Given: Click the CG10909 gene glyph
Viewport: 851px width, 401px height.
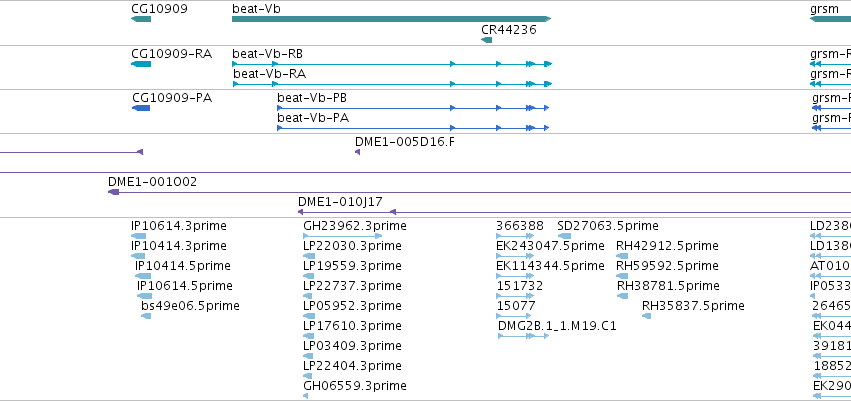Looking at the screenshot, I should point(141,19).
